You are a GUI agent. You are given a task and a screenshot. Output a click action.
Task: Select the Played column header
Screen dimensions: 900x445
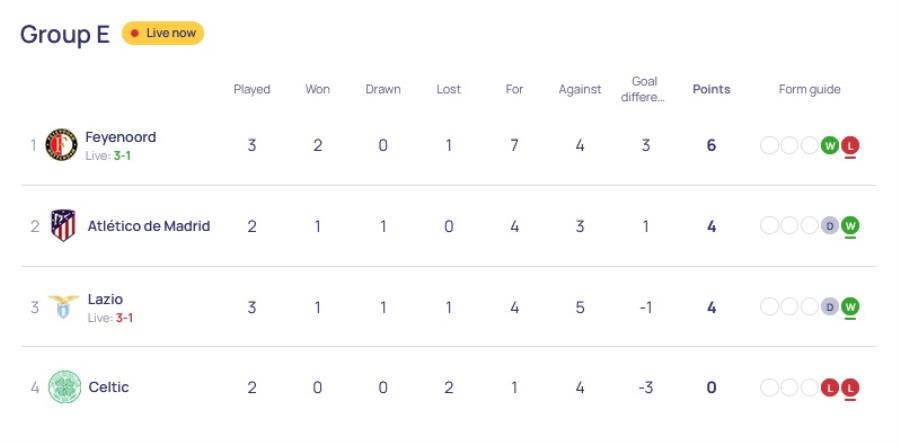coord(252,90)
